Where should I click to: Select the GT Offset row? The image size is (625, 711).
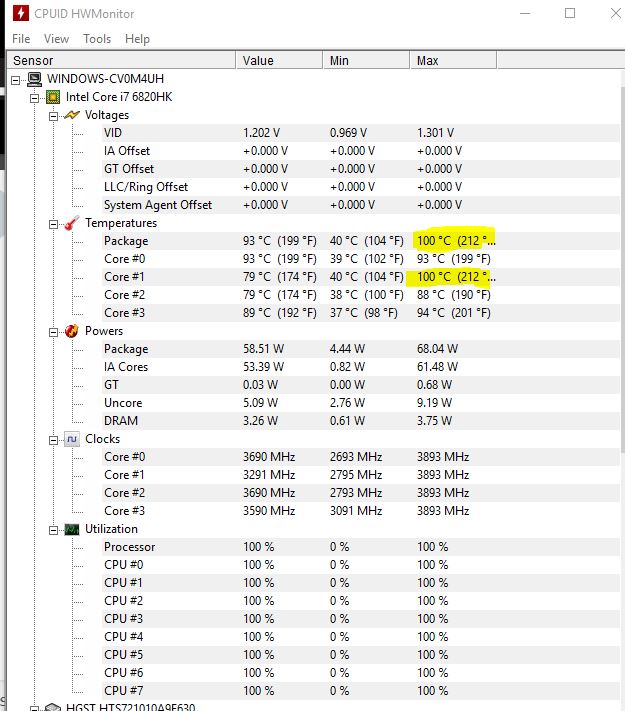click(361, 169)
